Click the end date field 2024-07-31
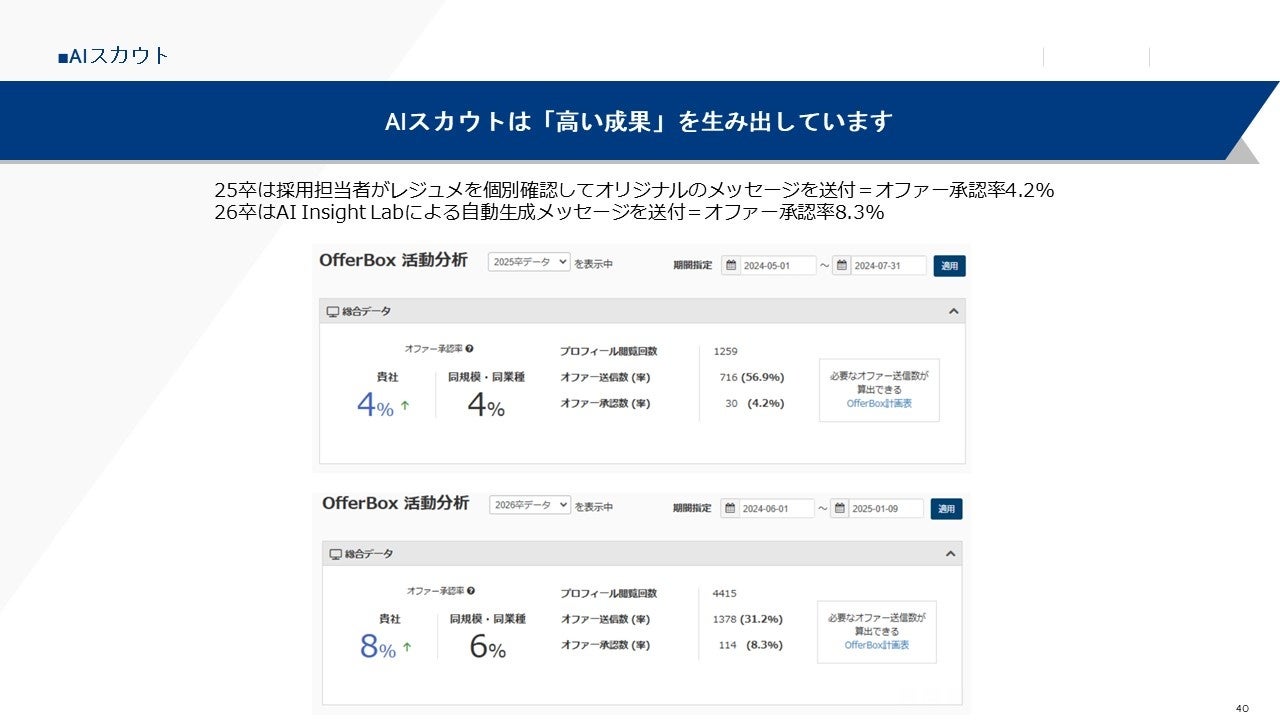Image resolution: width=1280 pixels, height=720 pixels. click(889, 266)
